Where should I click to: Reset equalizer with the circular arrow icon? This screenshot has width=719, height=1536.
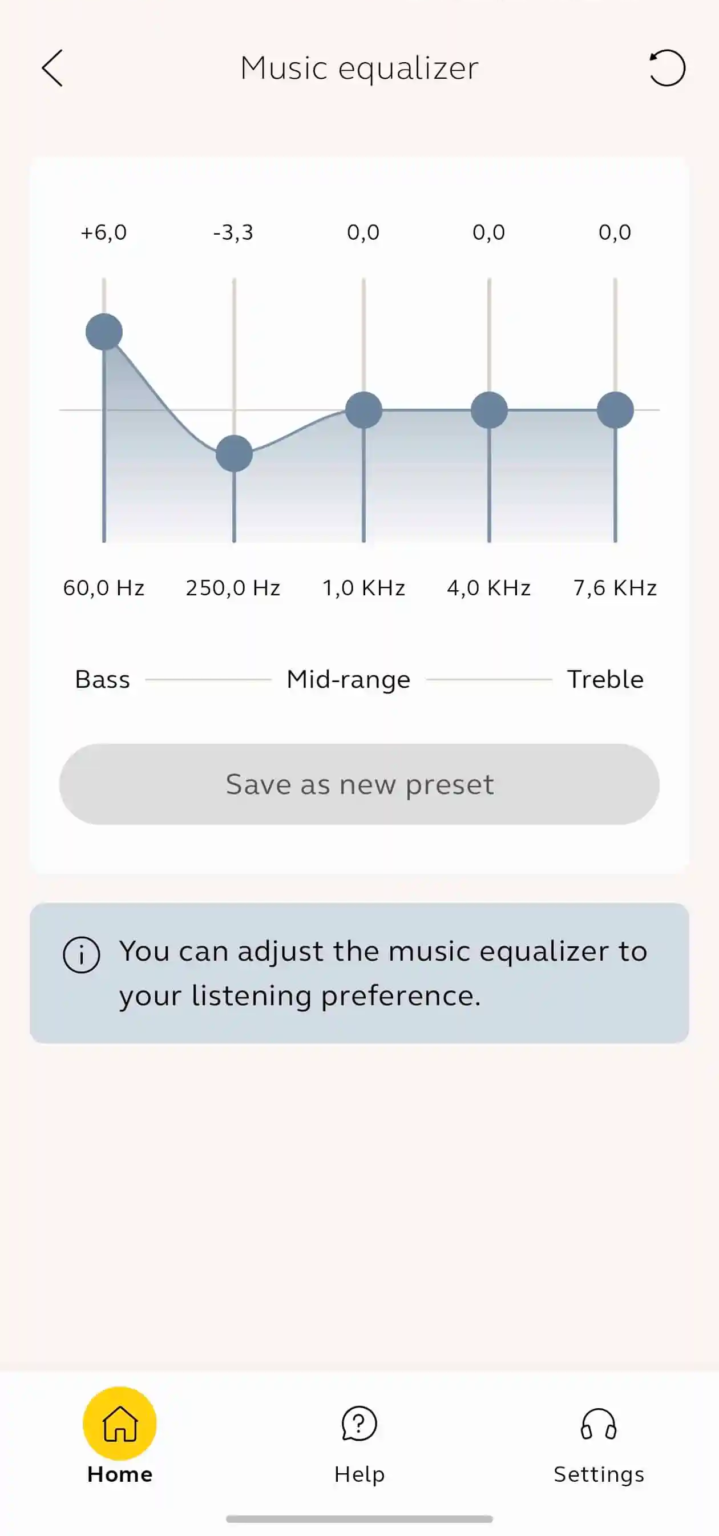pyautogui.click(x=667, y=68)
